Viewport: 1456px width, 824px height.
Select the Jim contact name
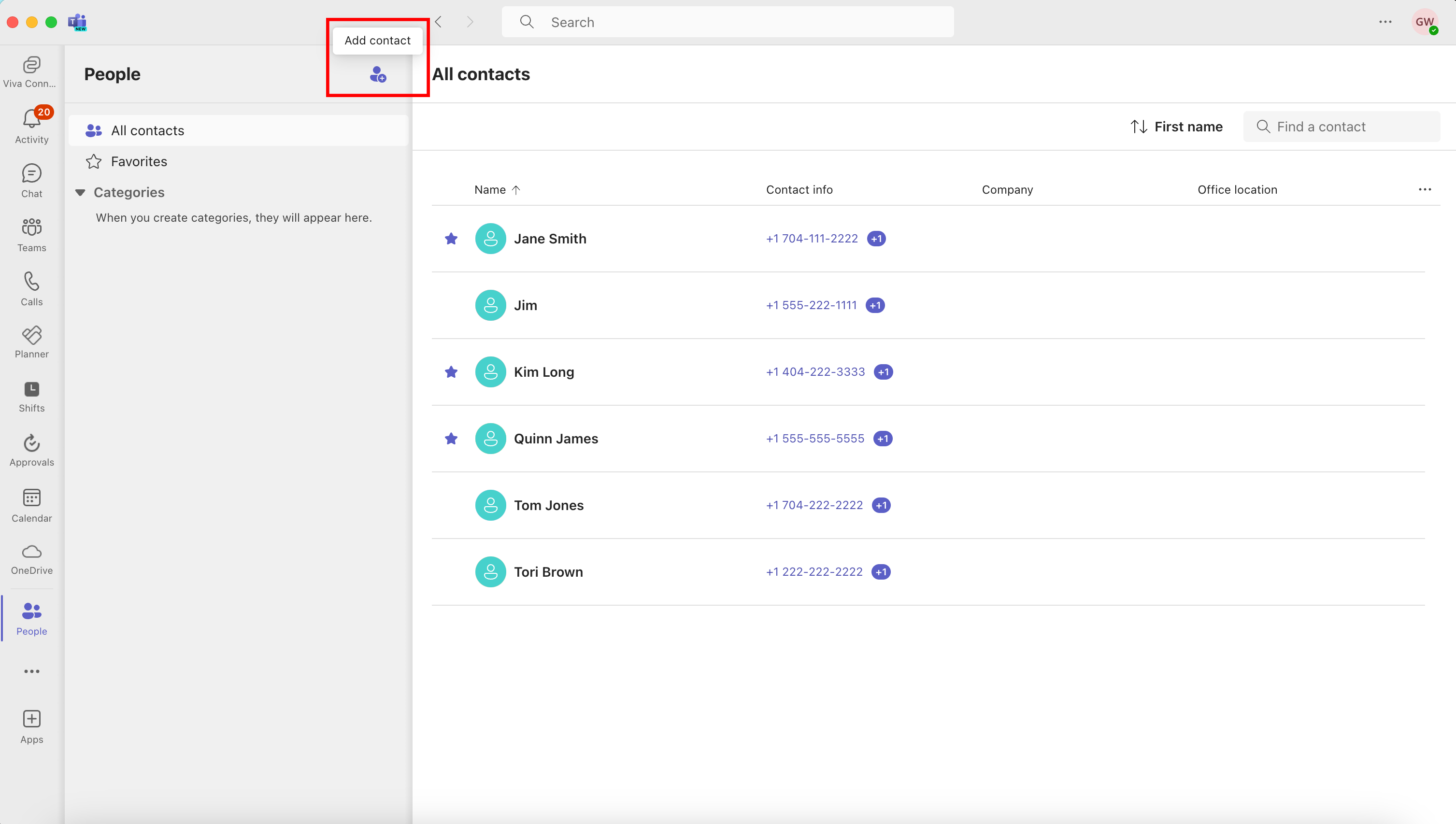pyautogui.click(x=526, y=305)
